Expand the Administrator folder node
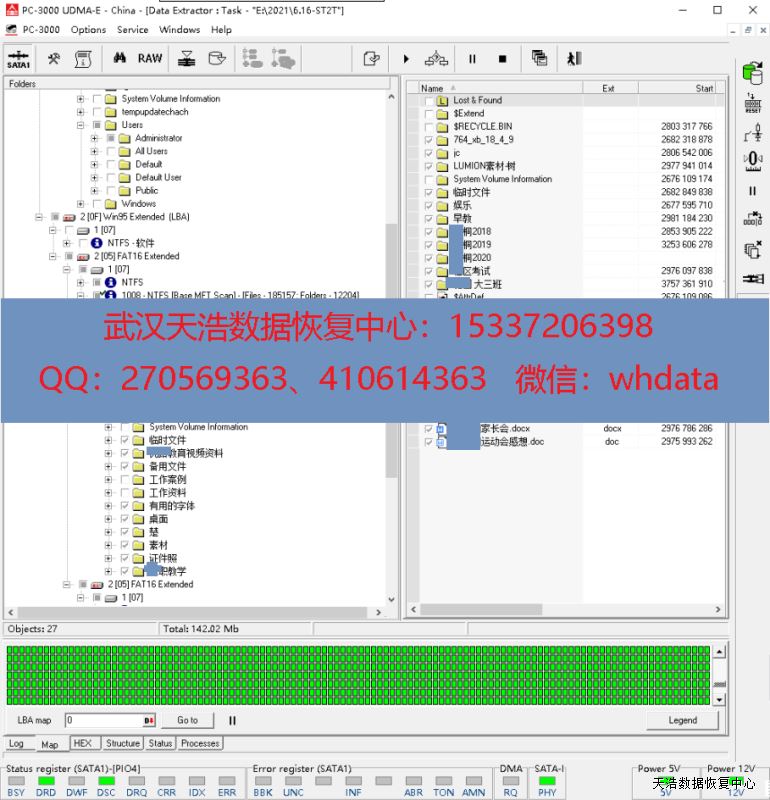Viewport: 770px width, 800px height. point(95,139)
